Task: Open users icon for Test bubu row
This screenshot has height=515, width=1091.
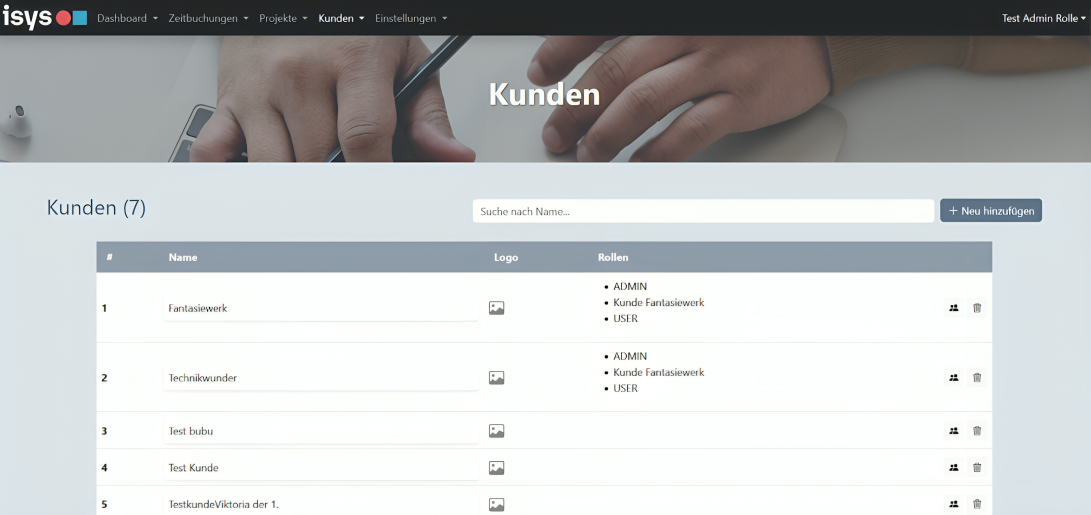Action: click(954, 431)
